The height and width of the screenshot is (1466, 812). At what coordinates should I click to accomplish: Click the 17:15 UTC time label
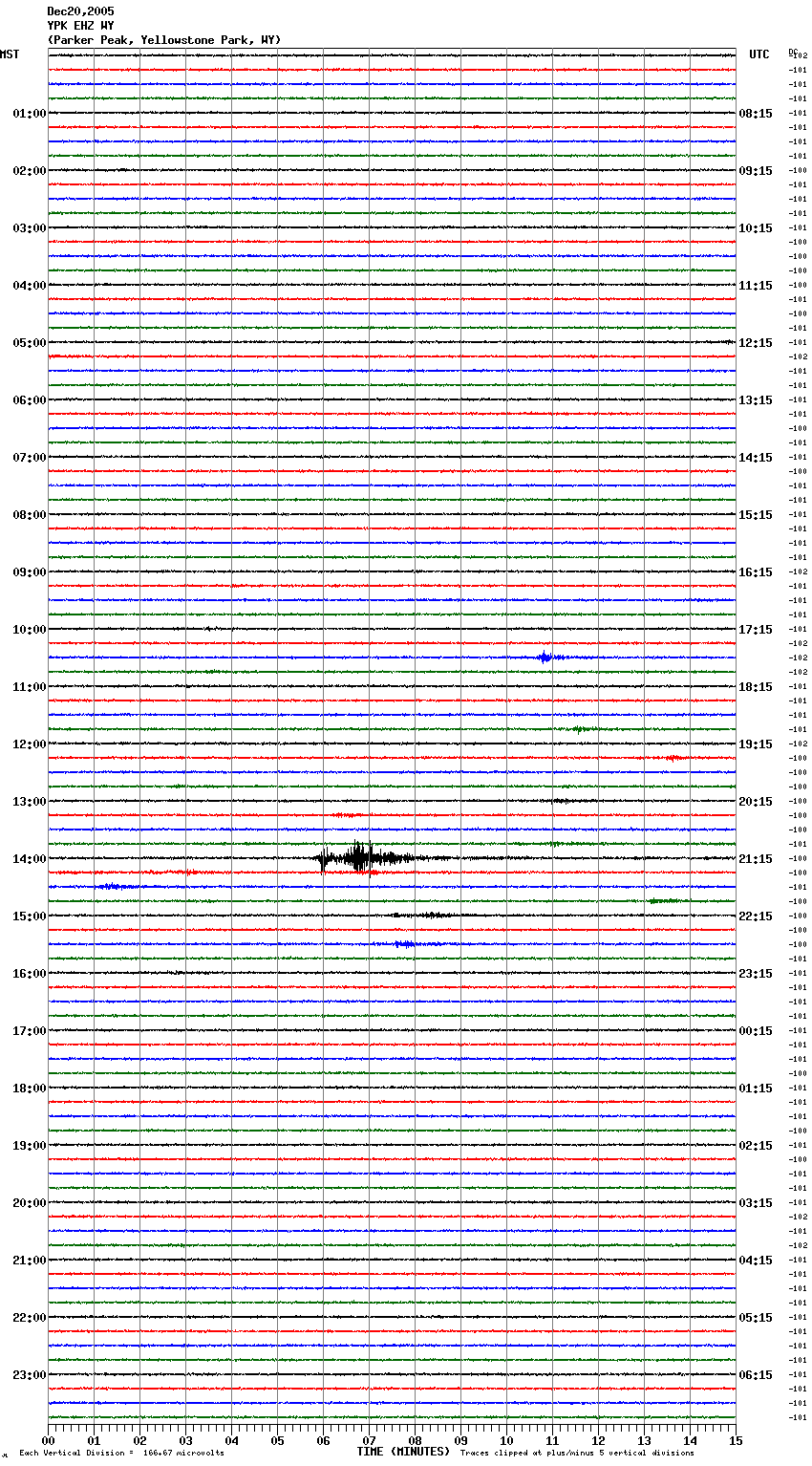coord(756,630)
